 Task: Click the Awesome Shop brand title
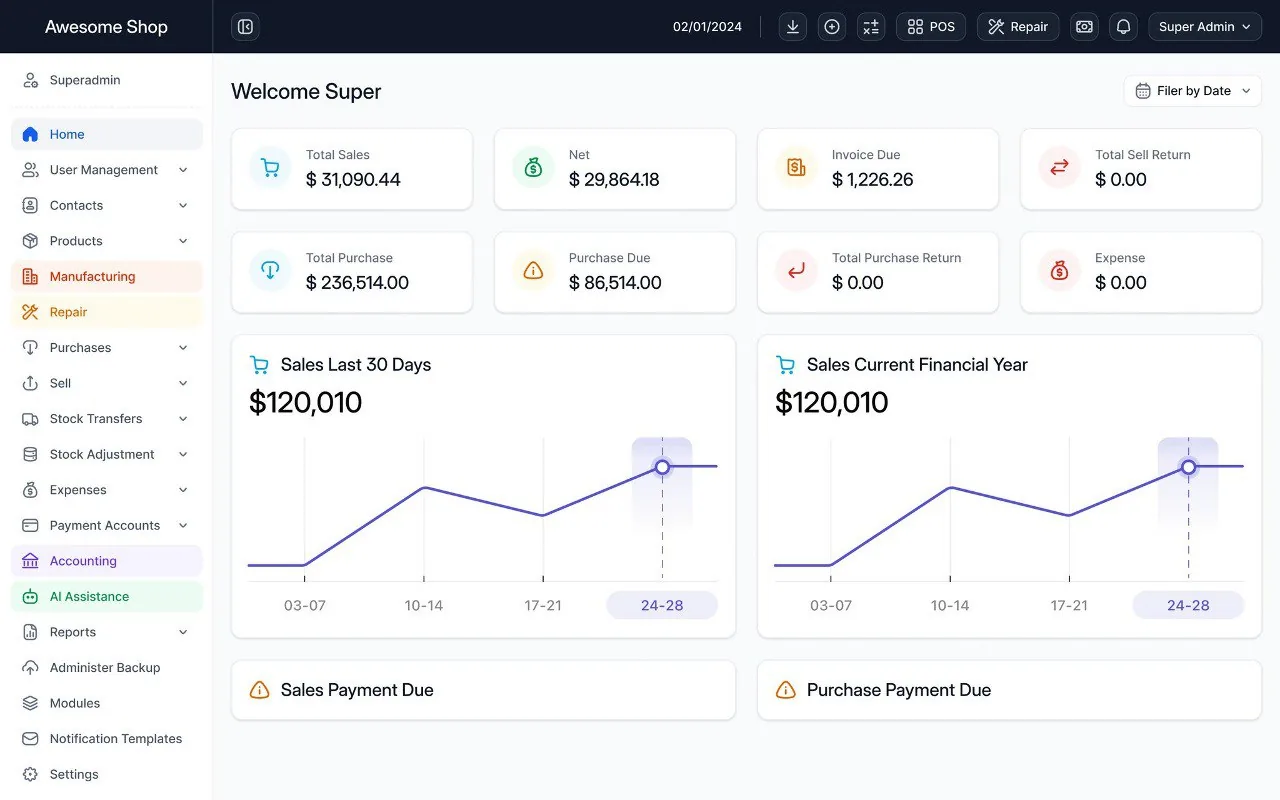[106, 27]
